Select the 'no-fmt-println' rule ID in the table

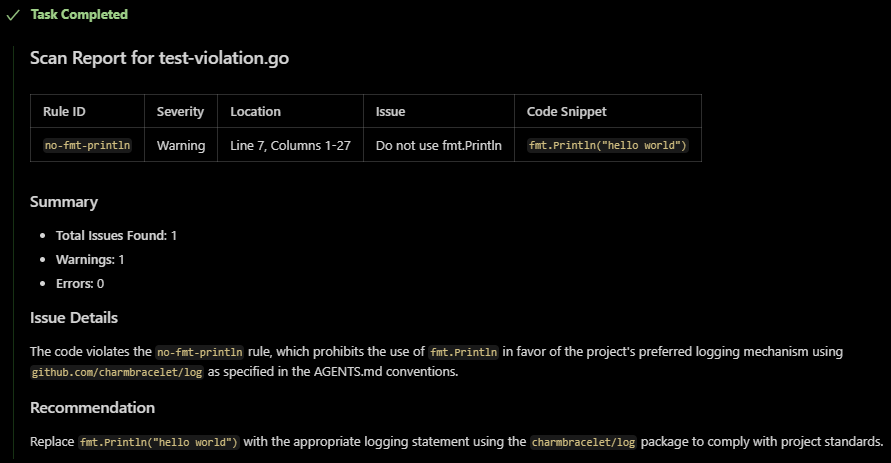(x=88, y=145)
